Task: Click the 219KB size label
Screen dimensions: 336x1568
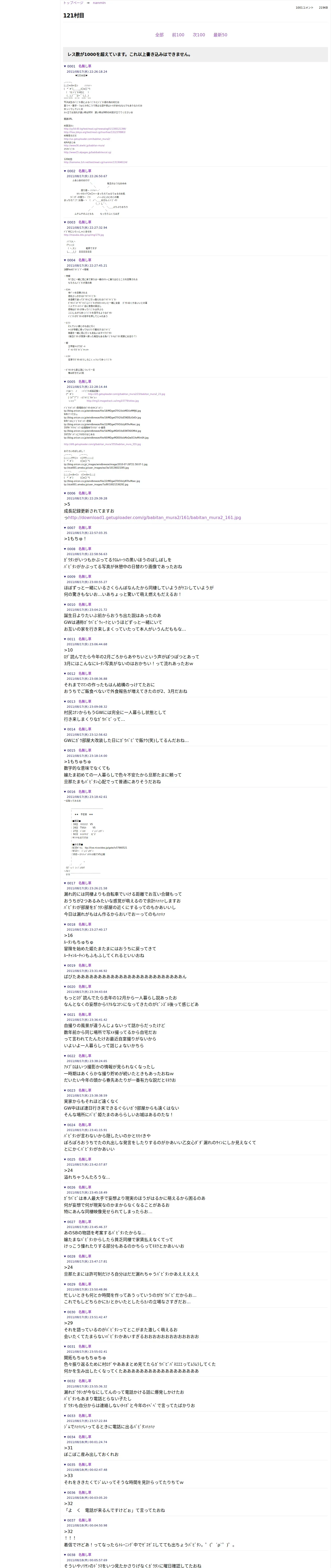Action: point(323,8)
